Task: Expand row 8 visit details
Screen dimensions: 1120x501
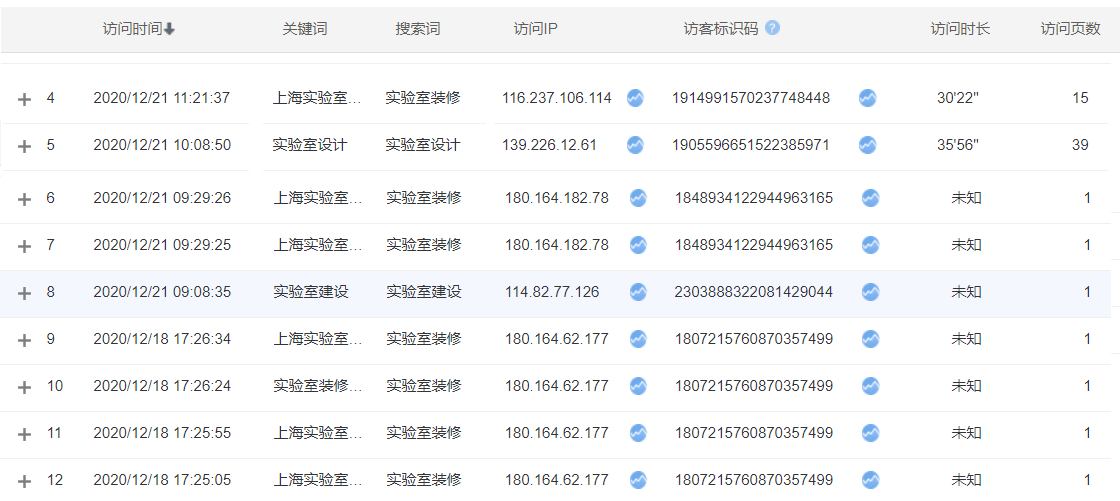Action: click(x=25, y=293)
